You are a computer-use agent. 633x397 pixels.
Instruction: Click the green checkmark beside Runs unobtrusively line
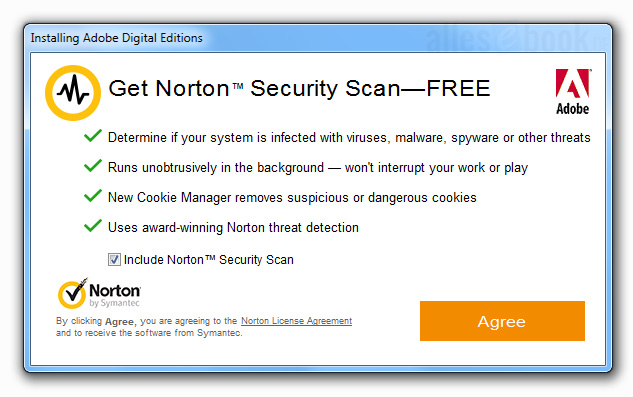click(93, 166)
